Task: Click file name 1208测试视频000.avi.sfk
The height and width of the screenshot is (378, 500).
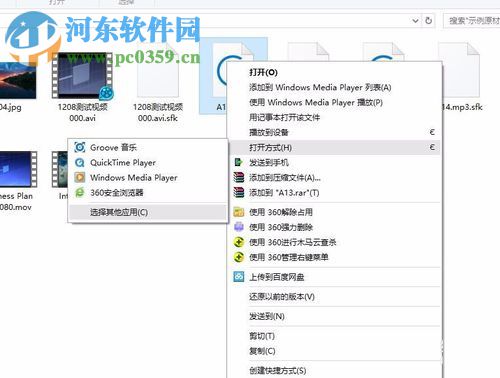Action: click(x=158, y=112)
